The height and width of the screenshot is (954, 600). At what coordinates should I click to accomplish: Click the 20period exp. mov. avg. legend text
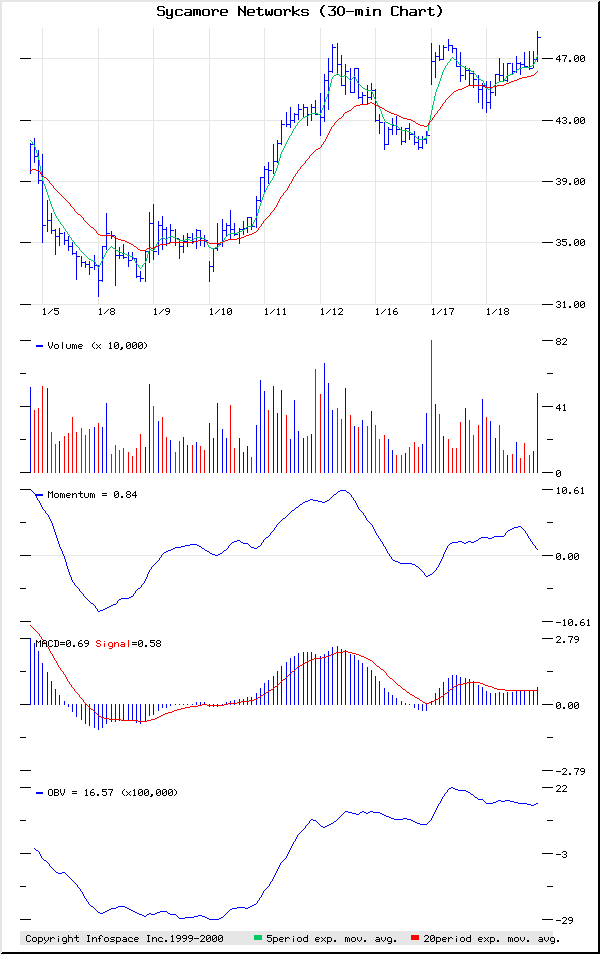coord(492,938)
